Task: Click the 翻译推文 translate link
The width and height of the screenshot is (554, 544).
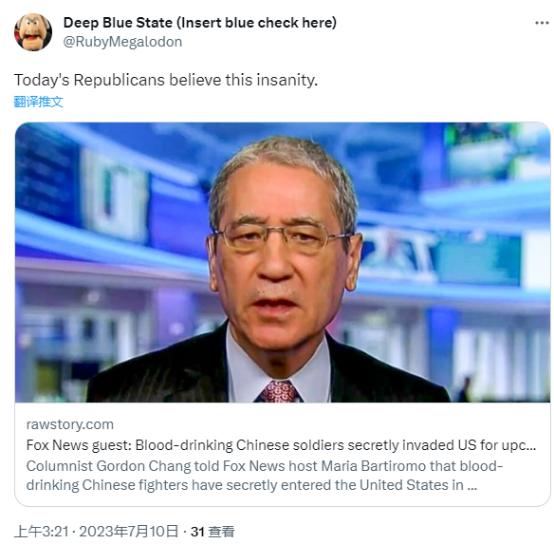Action: pos(38,102)
